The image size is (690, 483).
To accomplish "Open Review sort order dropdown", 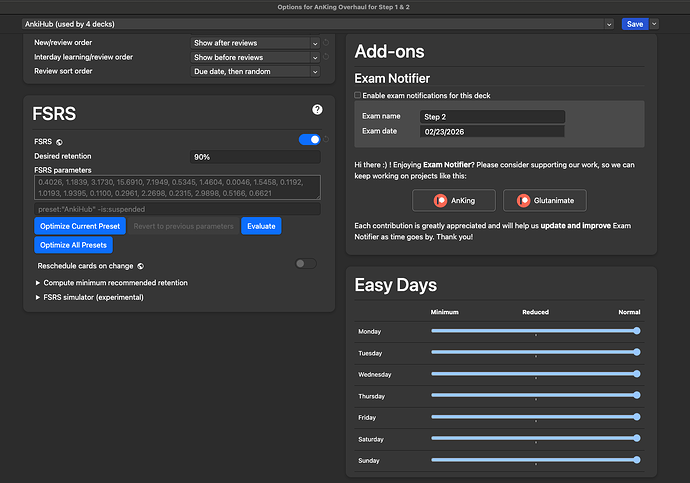I will pyautogui.click(x=255, y=72).
